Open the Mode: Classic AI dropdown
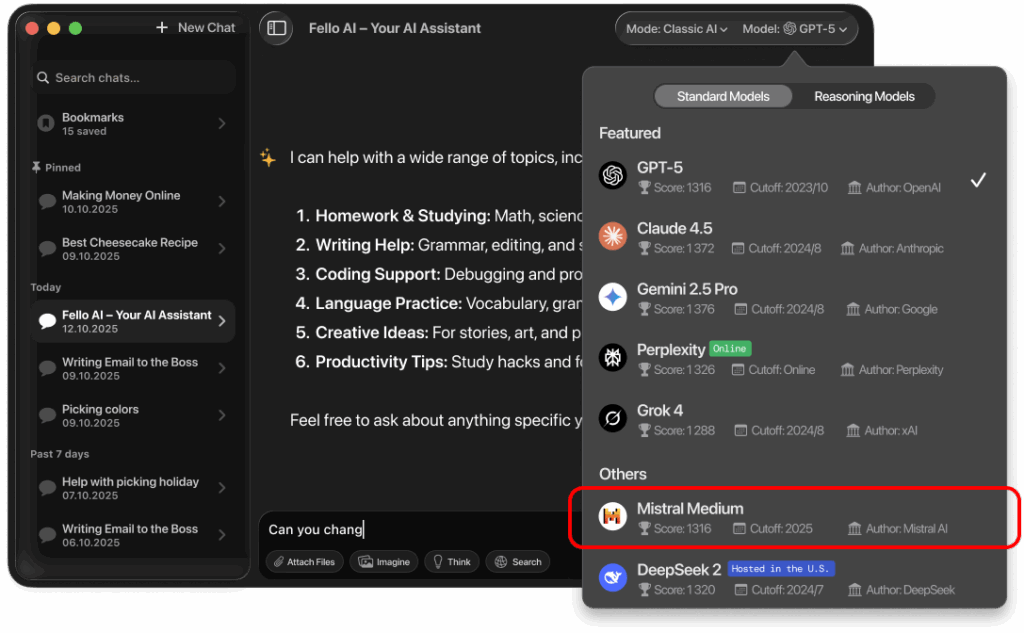Viewport: 1024px width, 633px height. coord(677,29)
